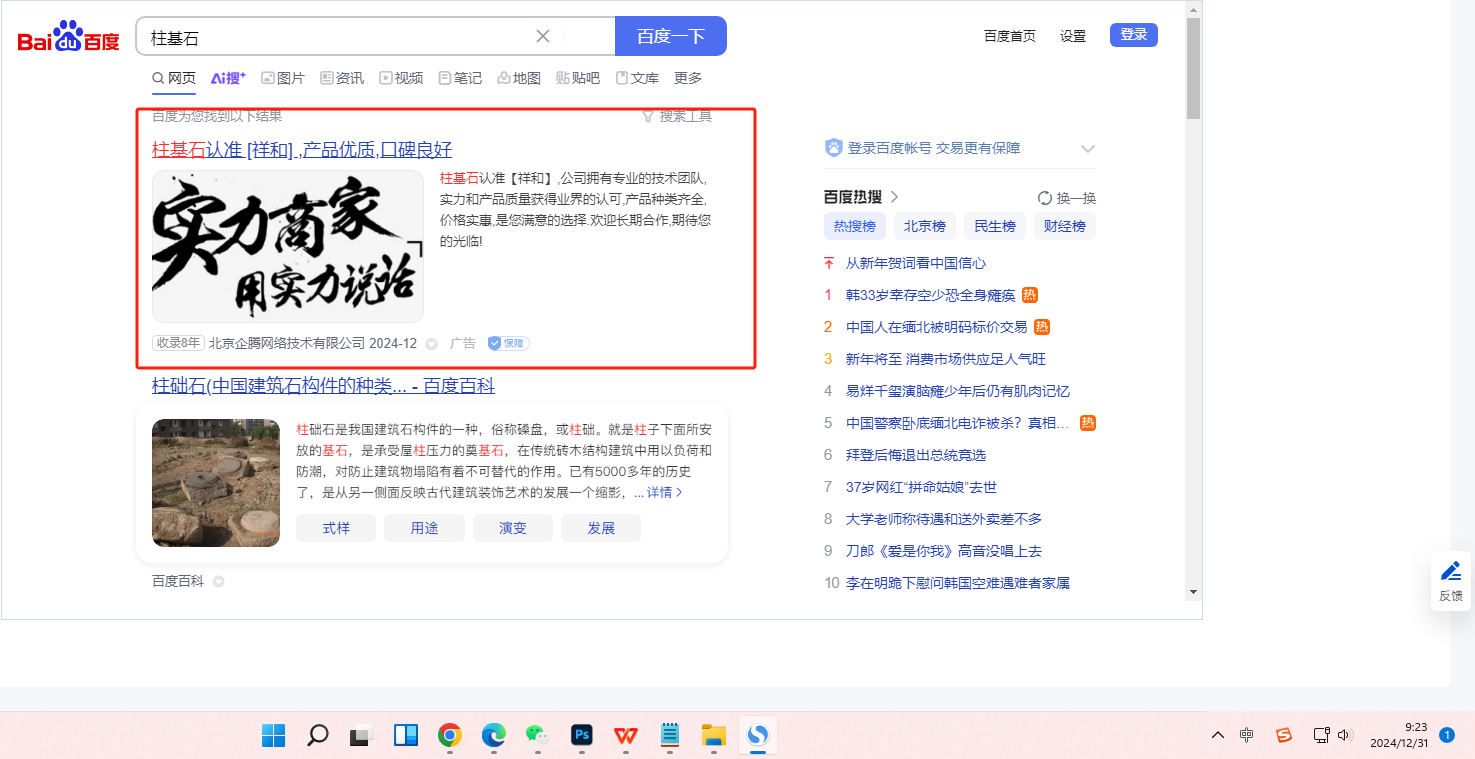Clear the search box with X icon
Viewport: 1475px width, 759px height.
pyautogui.click(x=543, y=37)
